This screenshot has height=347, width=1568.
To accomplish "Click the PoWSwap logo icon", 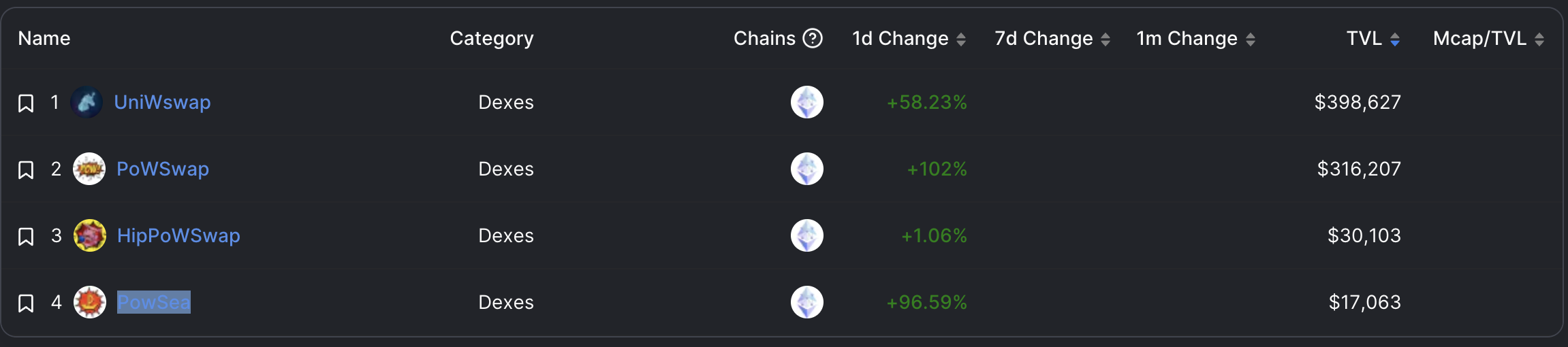I will tap(89, 169).
